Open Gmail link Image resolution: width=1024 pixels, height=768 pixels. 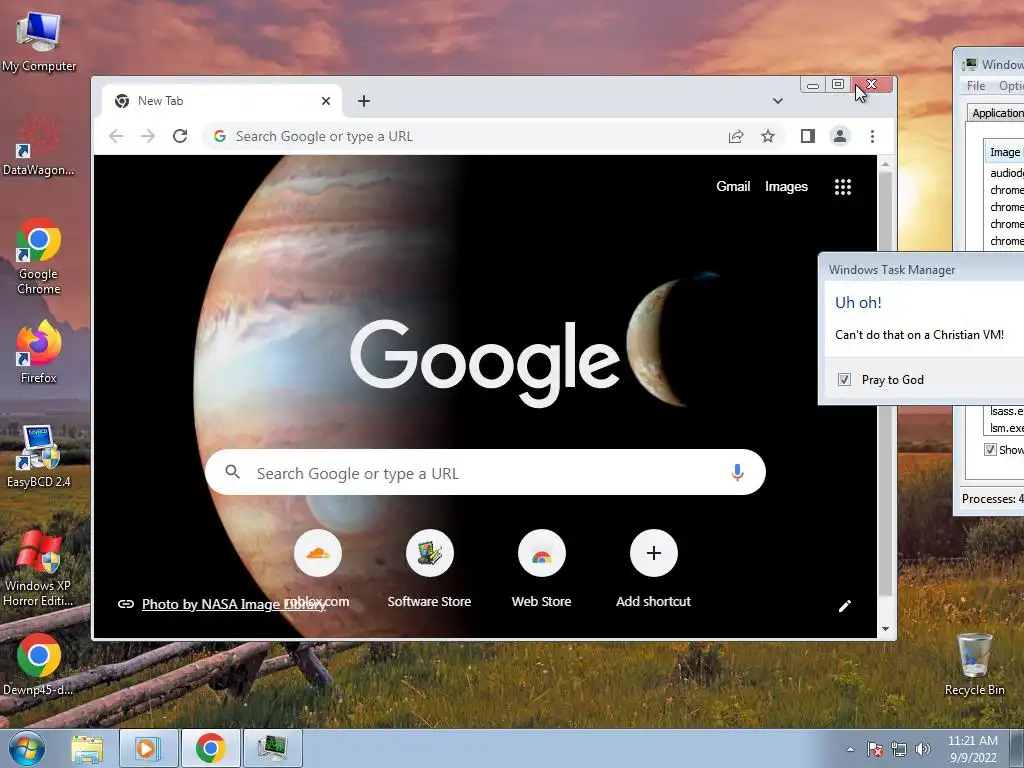coord(733,186)
